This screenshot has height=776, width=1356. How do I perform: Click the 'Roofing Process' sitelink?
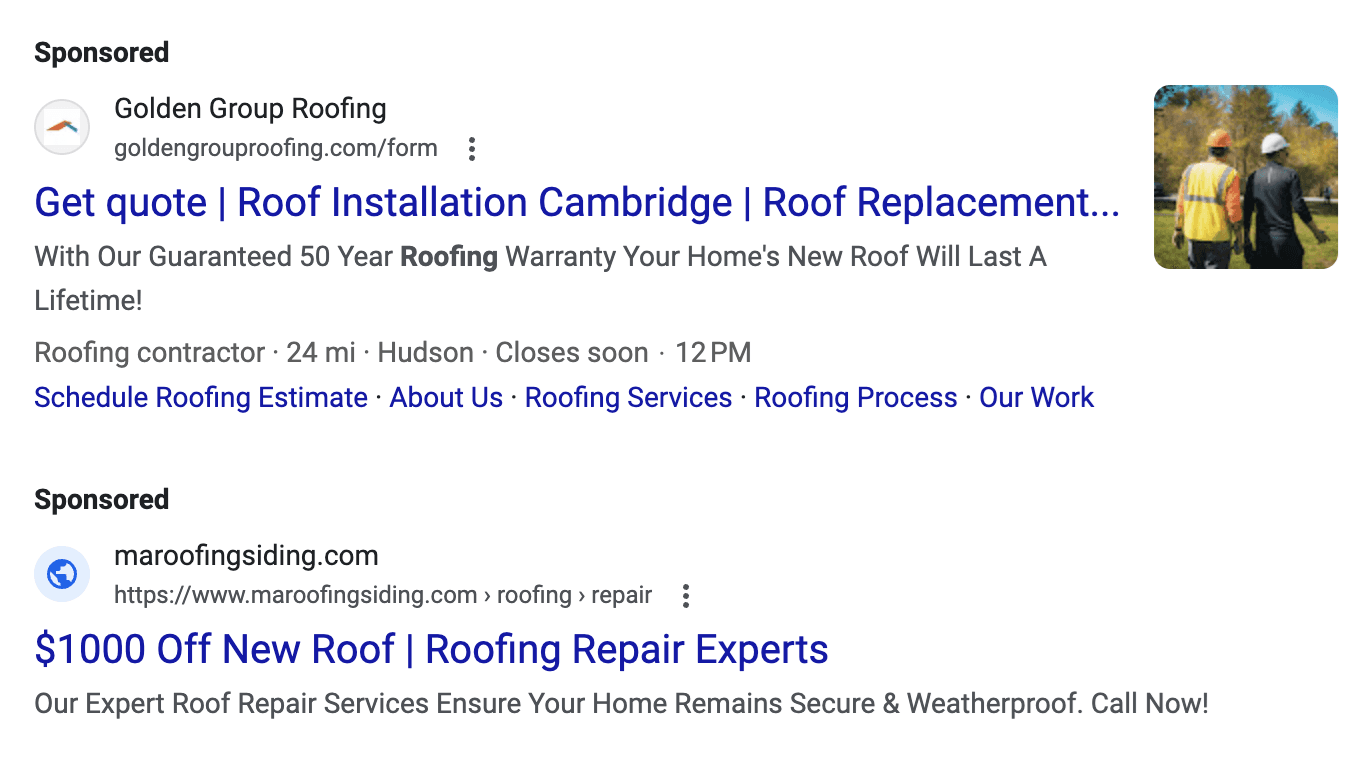tap(855, 397)
